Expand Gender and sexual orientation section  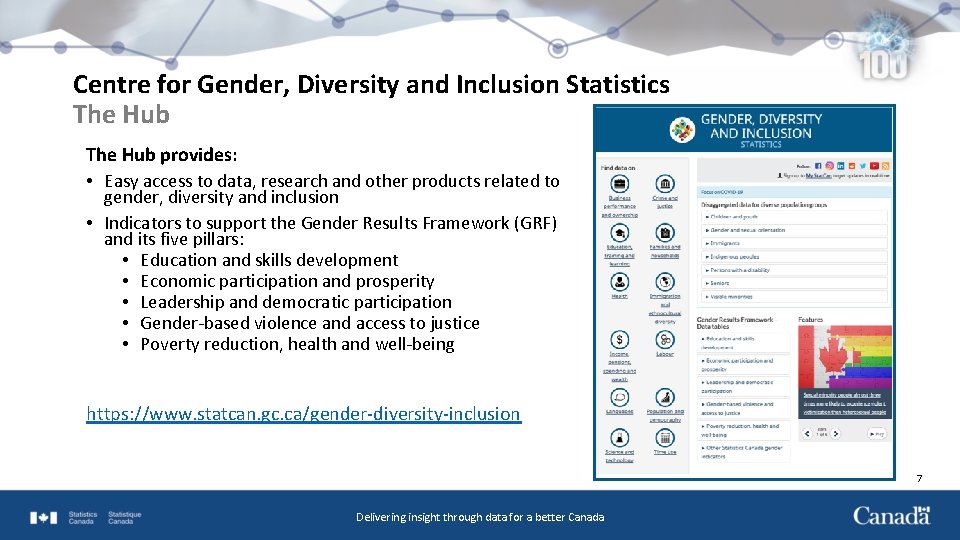click(x=793, y=230)
